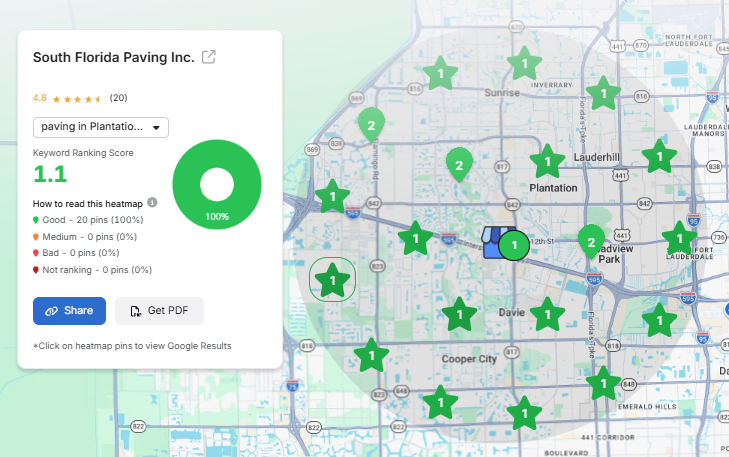The image size is (729, 457).
Task: Click the rank 2 pin near Flamingo Rd
Action: click(371, 125)
